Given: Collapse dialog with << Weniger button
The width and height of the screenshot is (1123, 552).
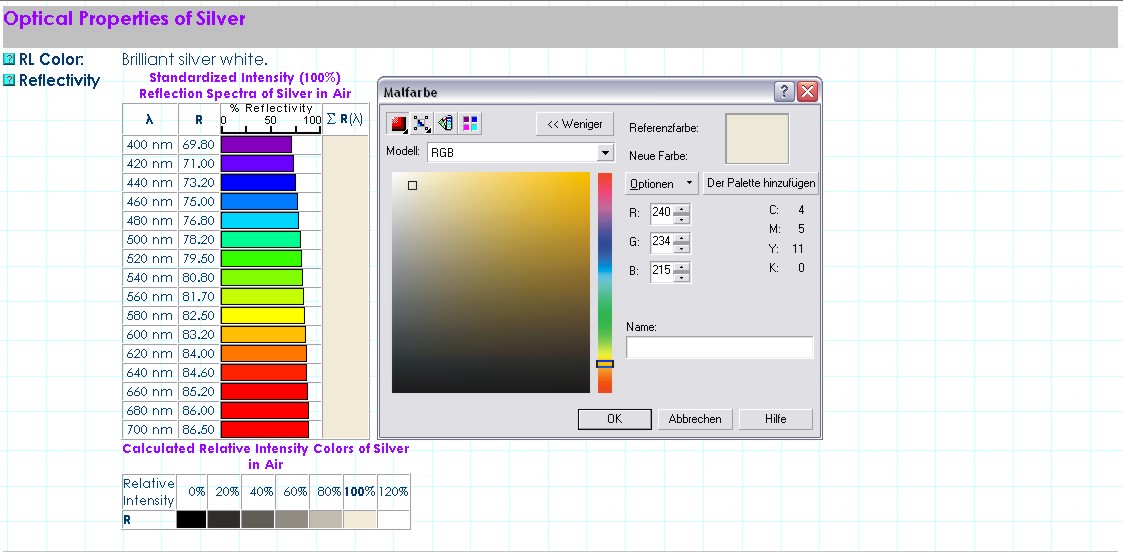Looking at the screenshot, I should click(x=574, y=124).
